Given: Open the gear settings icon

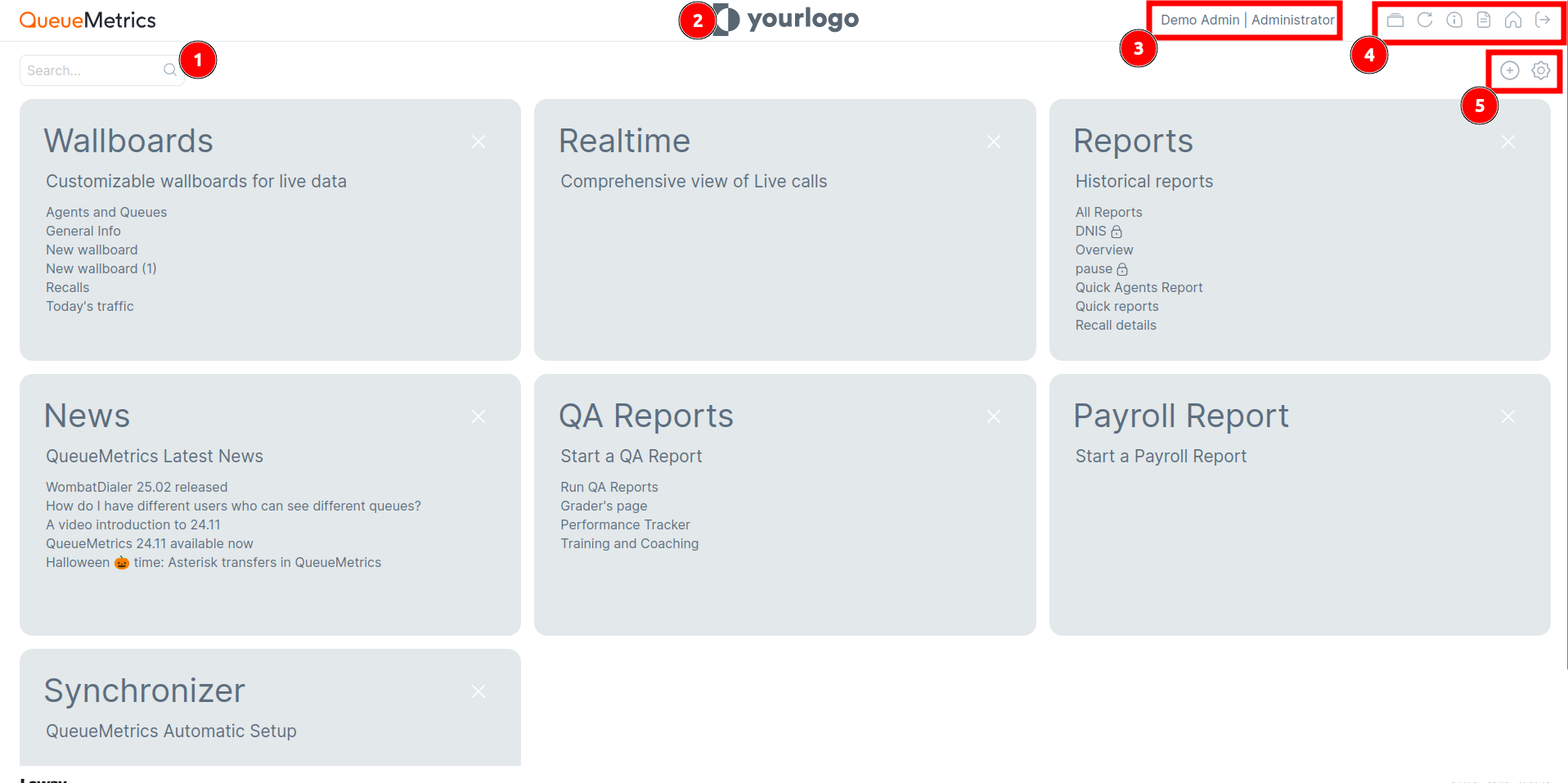Looking at the screenshot, I should [1541, 70].
